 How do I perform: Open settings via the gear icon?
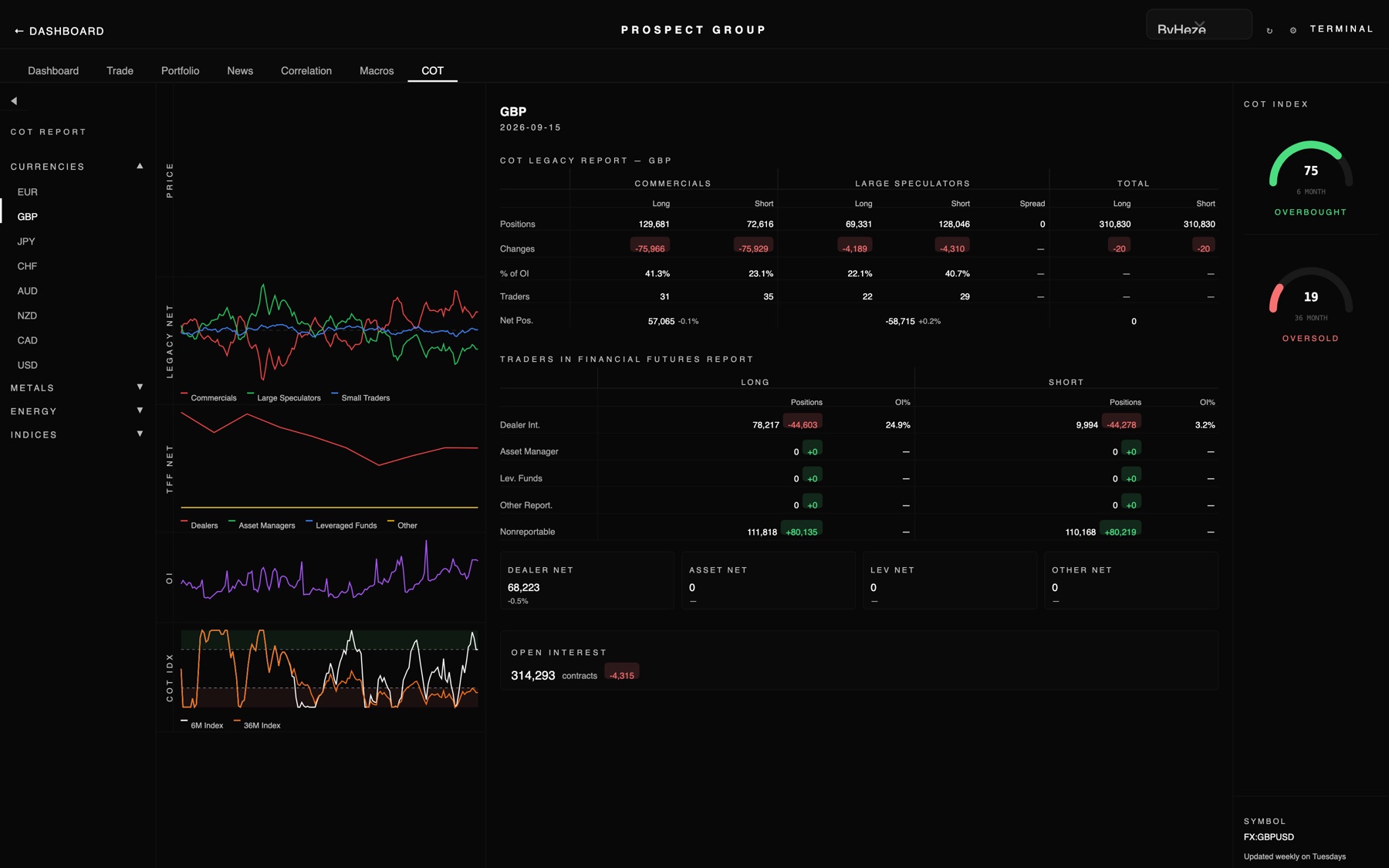[1293, 31]
